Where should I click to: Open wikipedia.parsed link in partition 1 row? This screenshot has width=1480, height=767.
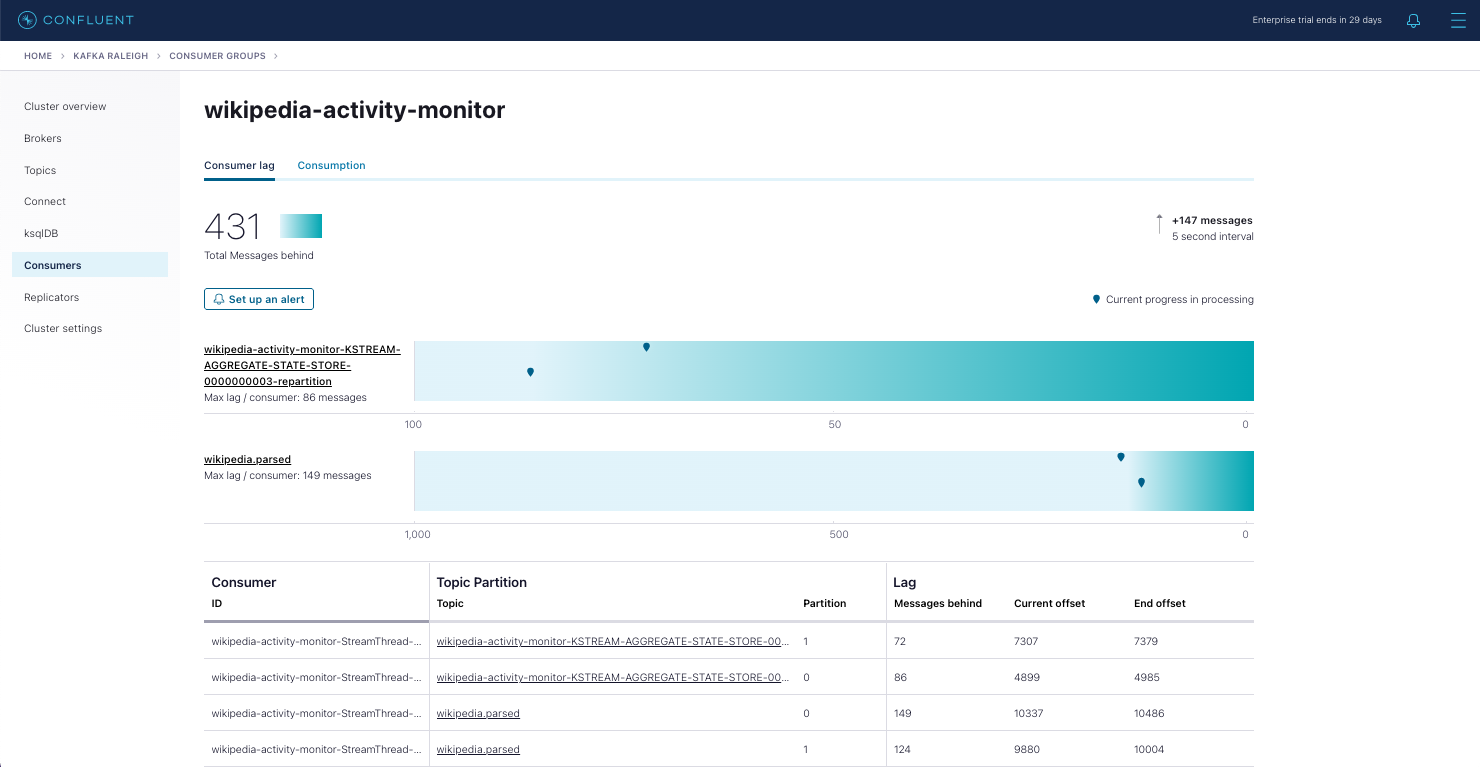(x=478, y=749)
